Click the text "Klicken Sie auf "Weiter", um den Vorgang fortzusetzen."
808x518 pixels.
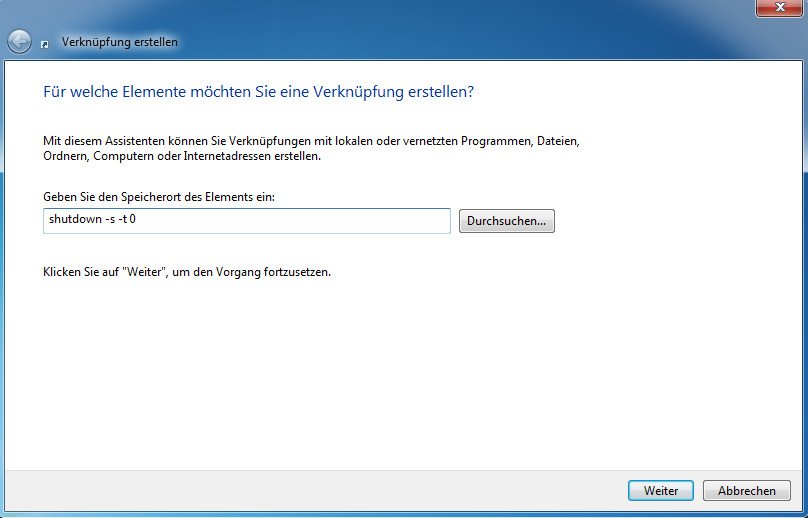pyautogui.click(x=187, y=272)
